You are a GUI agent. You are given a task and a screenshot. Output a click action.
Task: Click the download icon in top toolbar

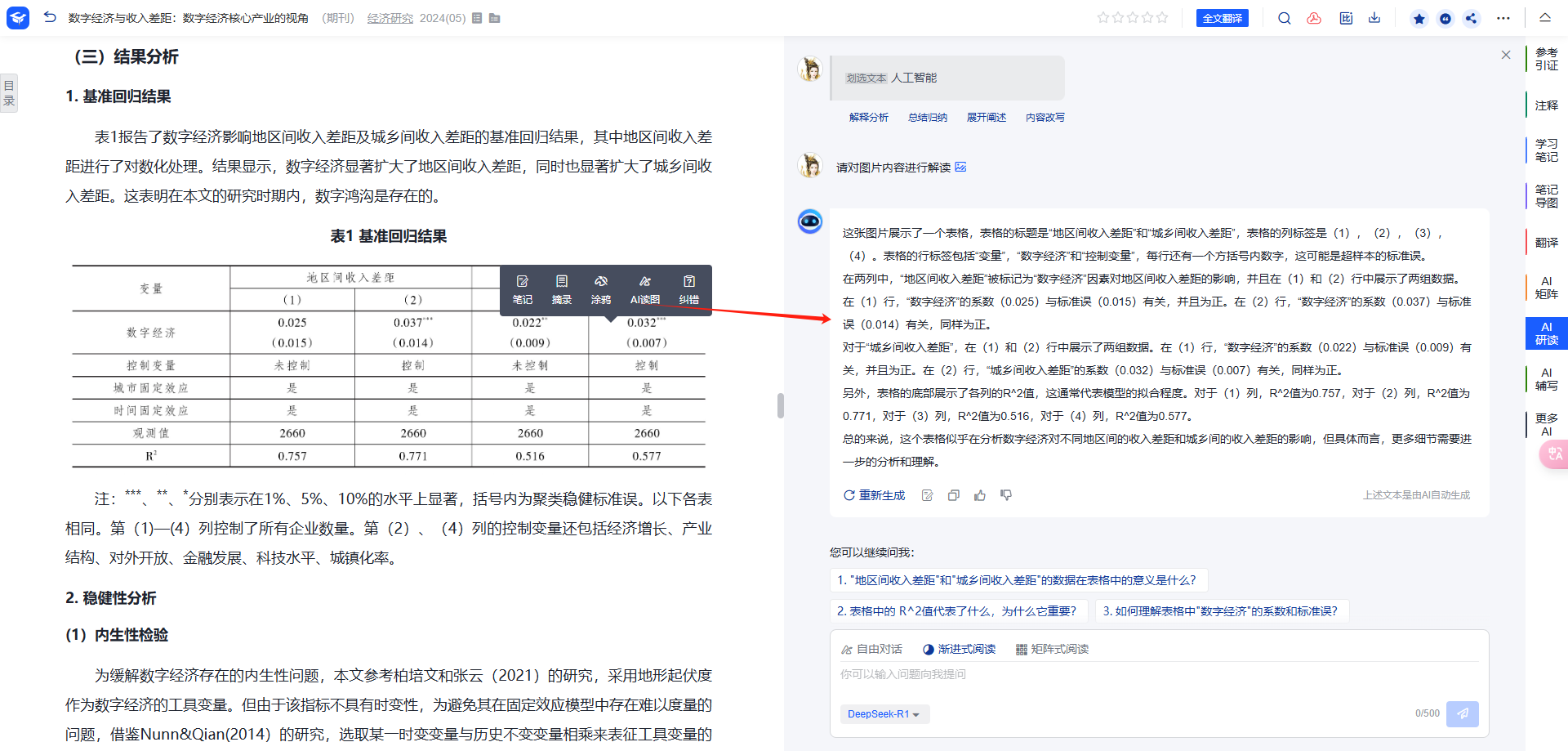coord(1374,18)
